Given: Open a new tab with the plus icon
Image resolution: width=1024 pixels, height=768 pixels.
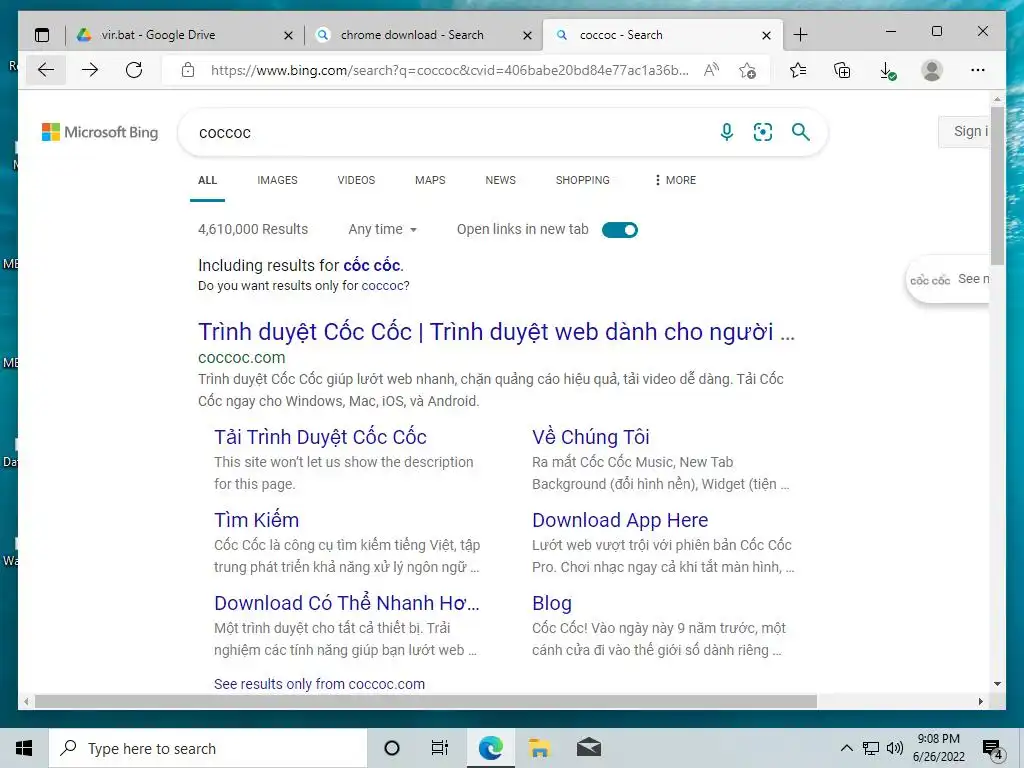Looking at the screenshot, I should [800, 35].
